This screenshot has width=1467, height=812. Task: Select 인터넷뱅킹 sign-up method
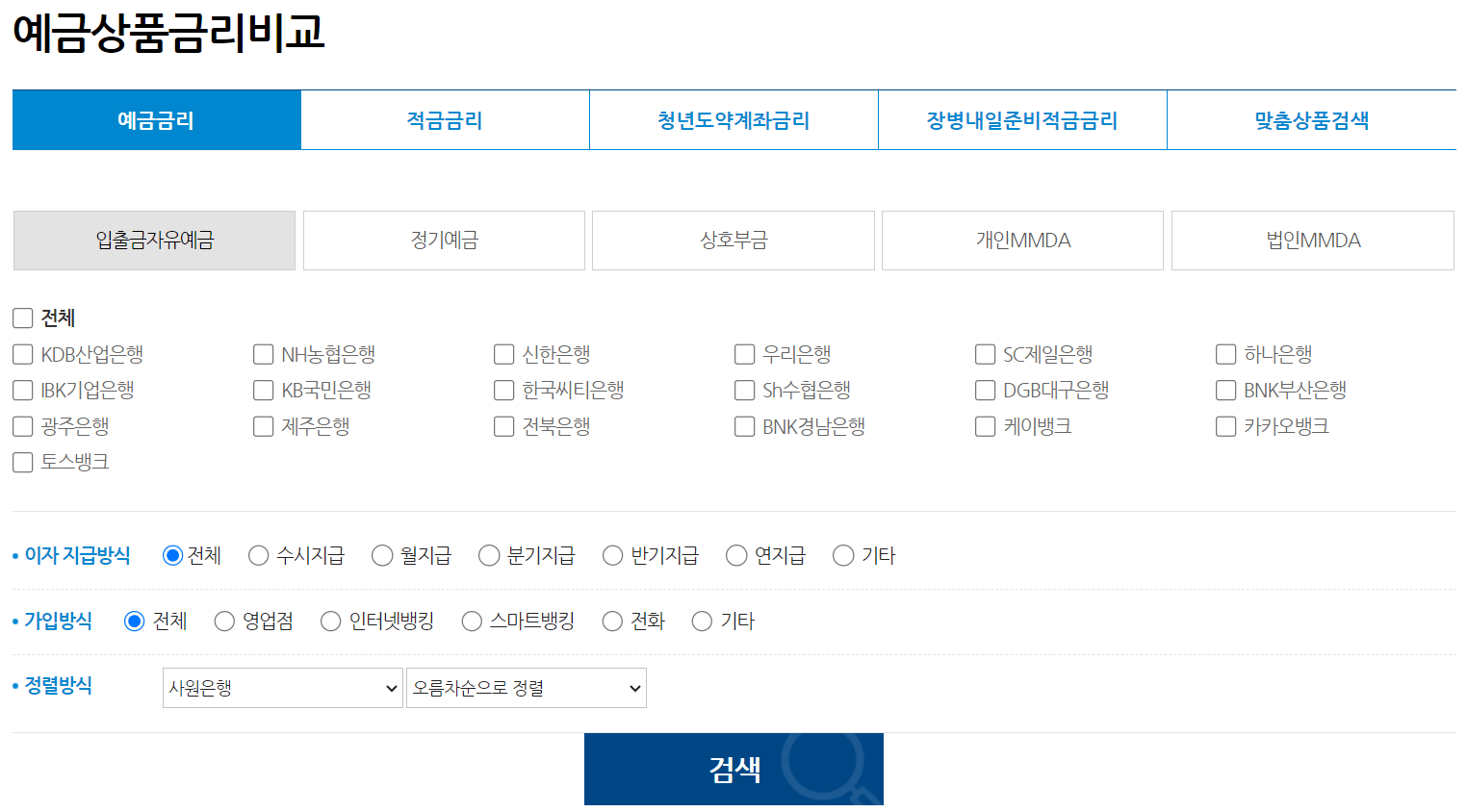coord(331,622)
